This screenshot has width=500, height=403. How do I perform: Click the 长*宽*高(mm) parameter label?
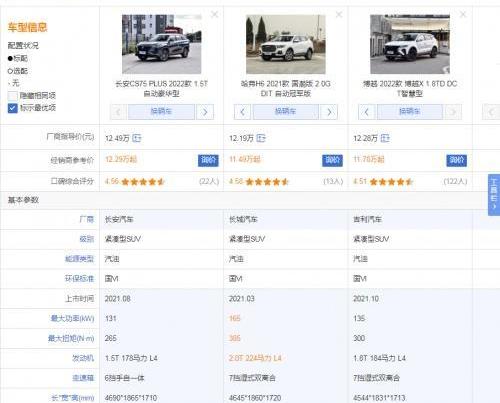(73, 398)
